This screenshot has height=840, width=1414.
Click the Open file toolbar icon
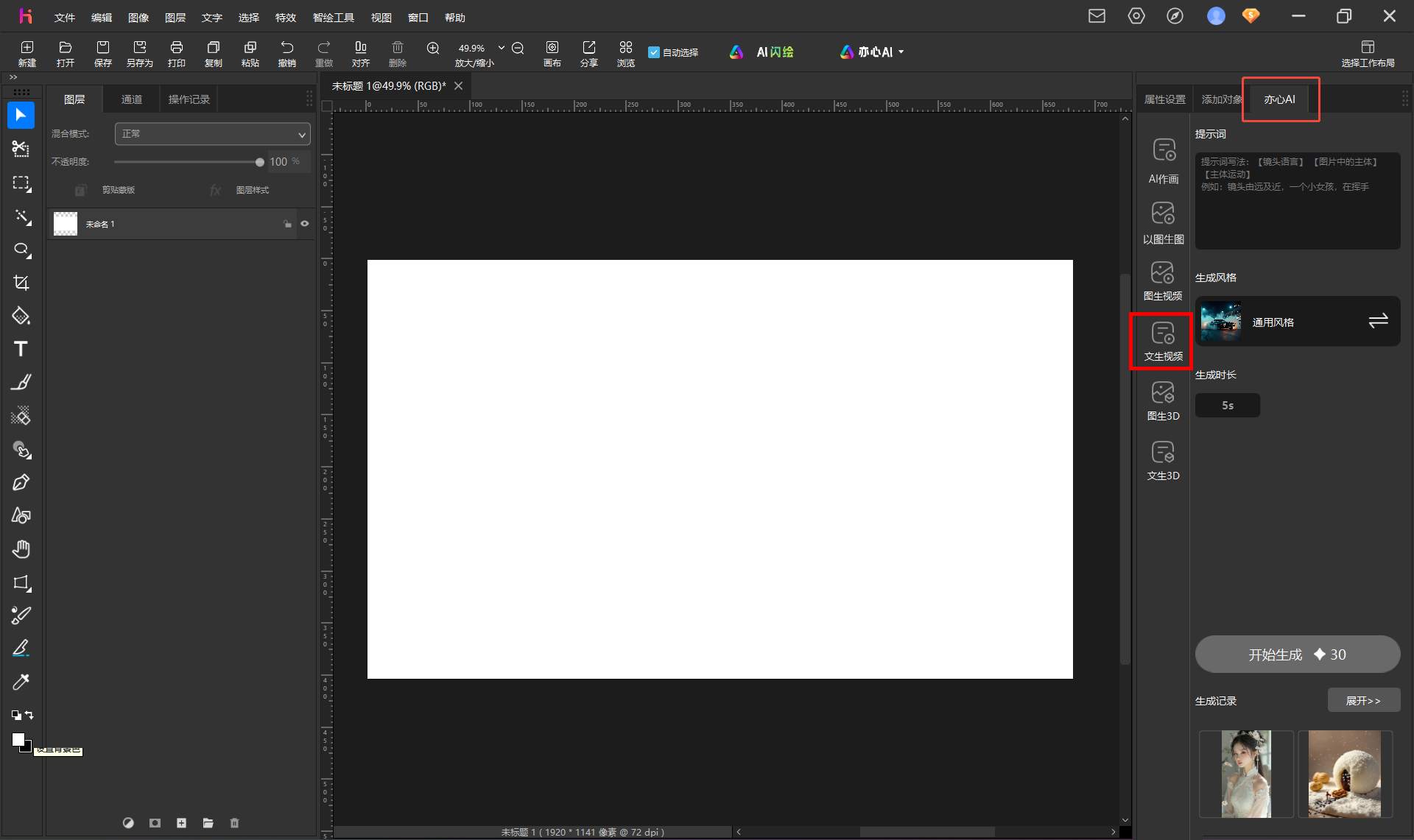coord(66,54)
